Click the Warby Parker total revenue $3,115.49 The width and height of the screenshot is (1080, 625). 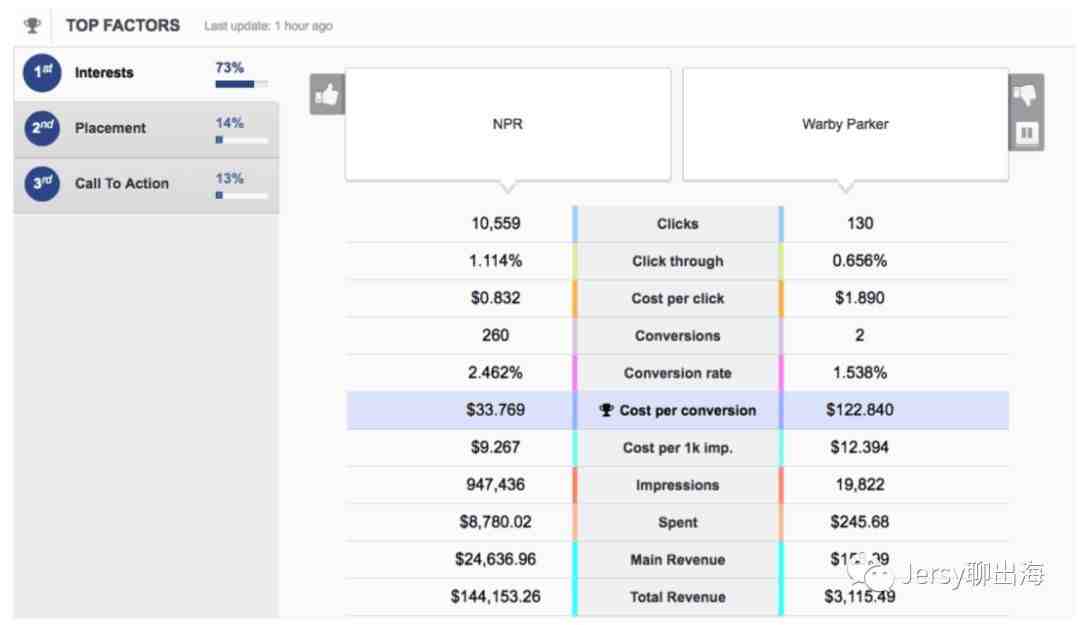pos(860,596)
